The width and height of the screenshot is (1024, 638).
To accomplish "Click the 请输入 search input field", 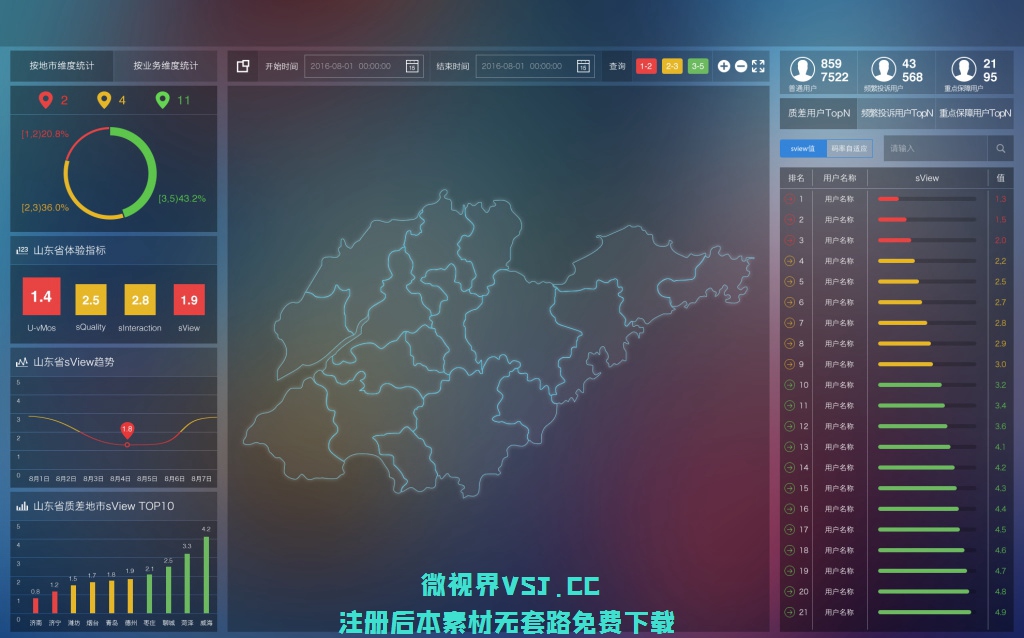I will (935, 149).
